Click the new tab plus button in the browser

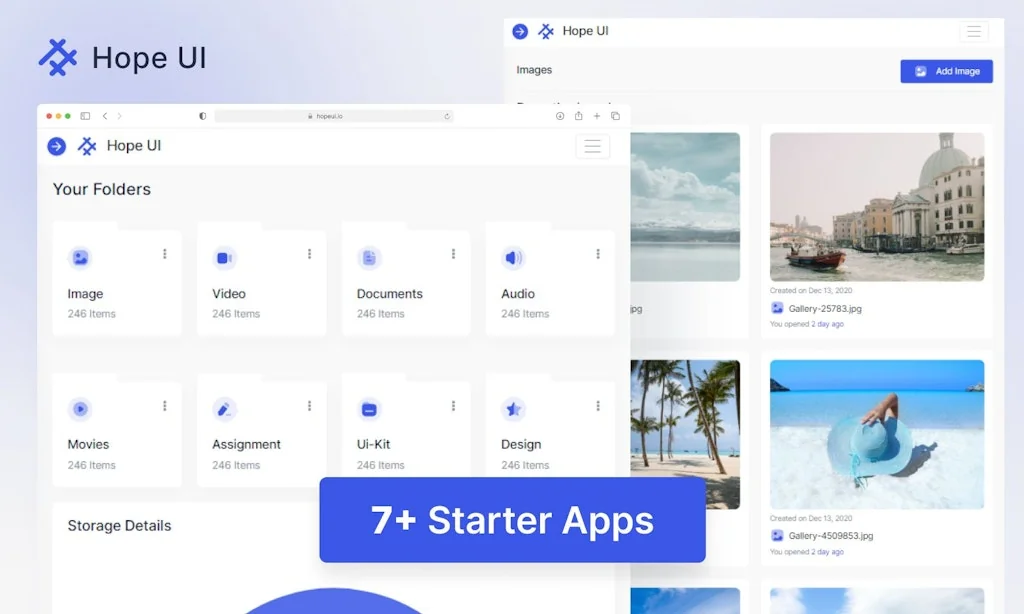(x=597, y=115)
